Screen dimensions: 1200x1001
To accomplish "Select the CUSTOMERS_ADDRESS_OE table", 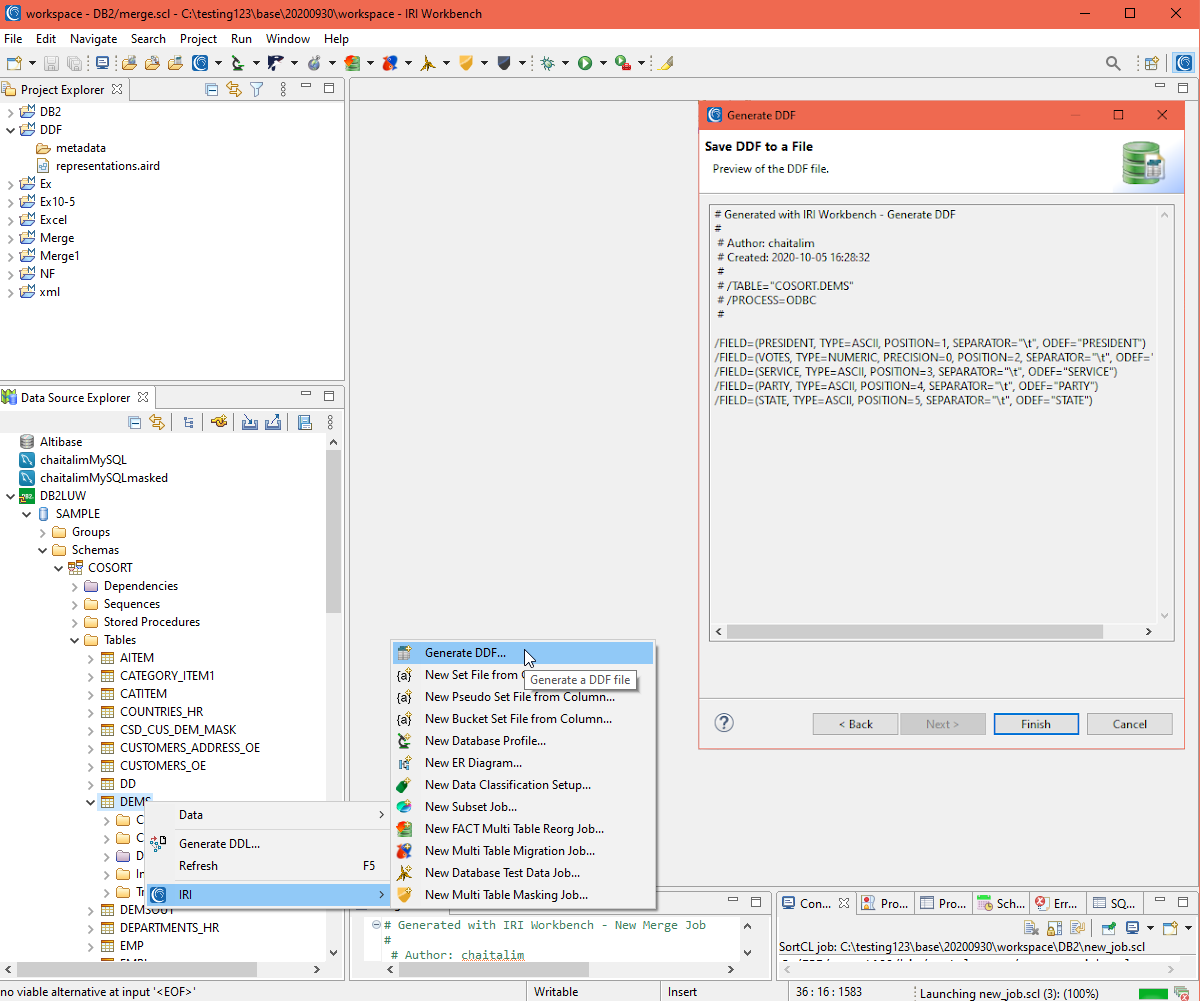I will point(180,748).
